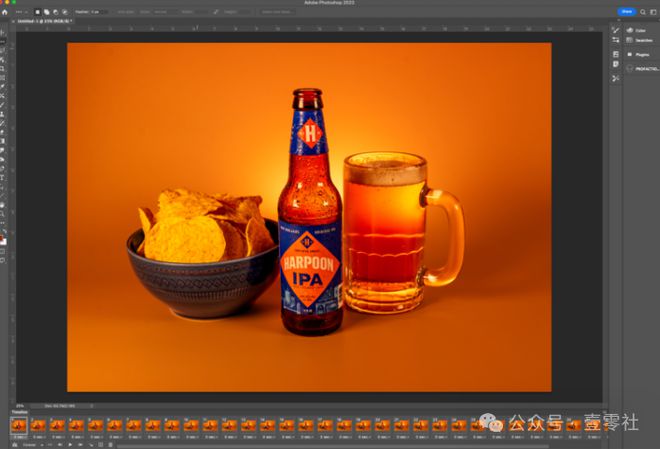Click the 25% zoom level field

[x=20, y=406]
